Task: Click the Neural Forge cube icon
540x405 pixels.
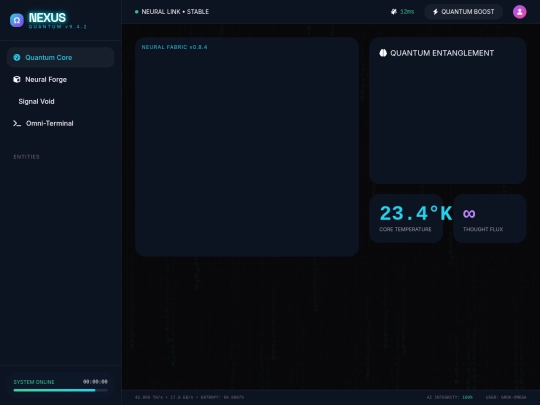Action: point(17,80)
